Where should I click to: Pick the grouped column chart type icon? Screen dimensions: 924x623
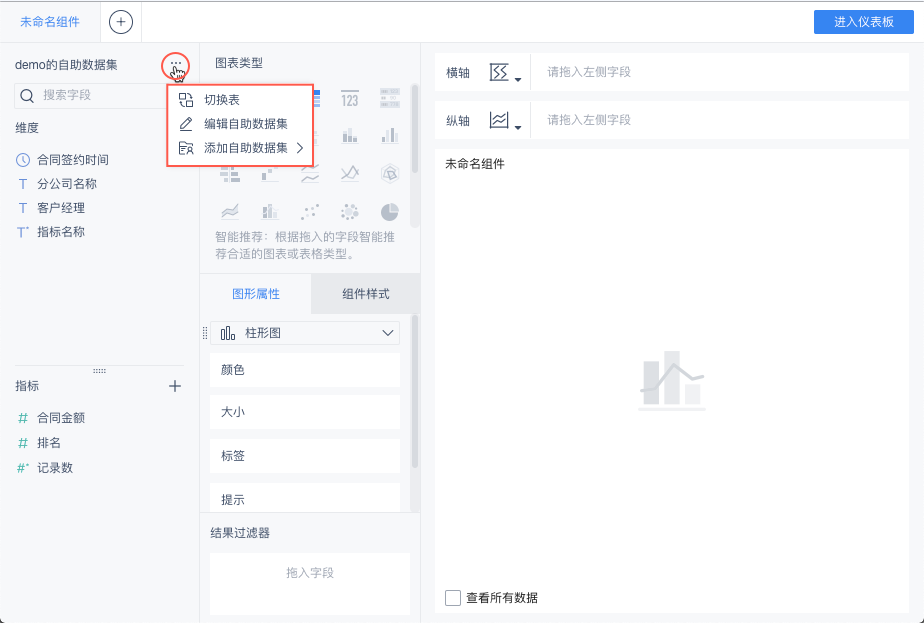[x=390, y=136]
